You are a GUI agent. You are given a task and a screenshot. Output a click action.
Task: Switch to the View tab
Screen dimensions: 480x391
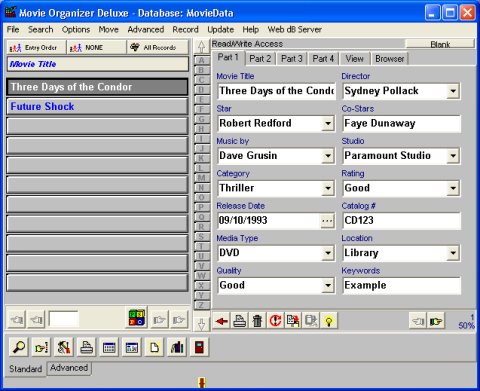tap(354, 59)
